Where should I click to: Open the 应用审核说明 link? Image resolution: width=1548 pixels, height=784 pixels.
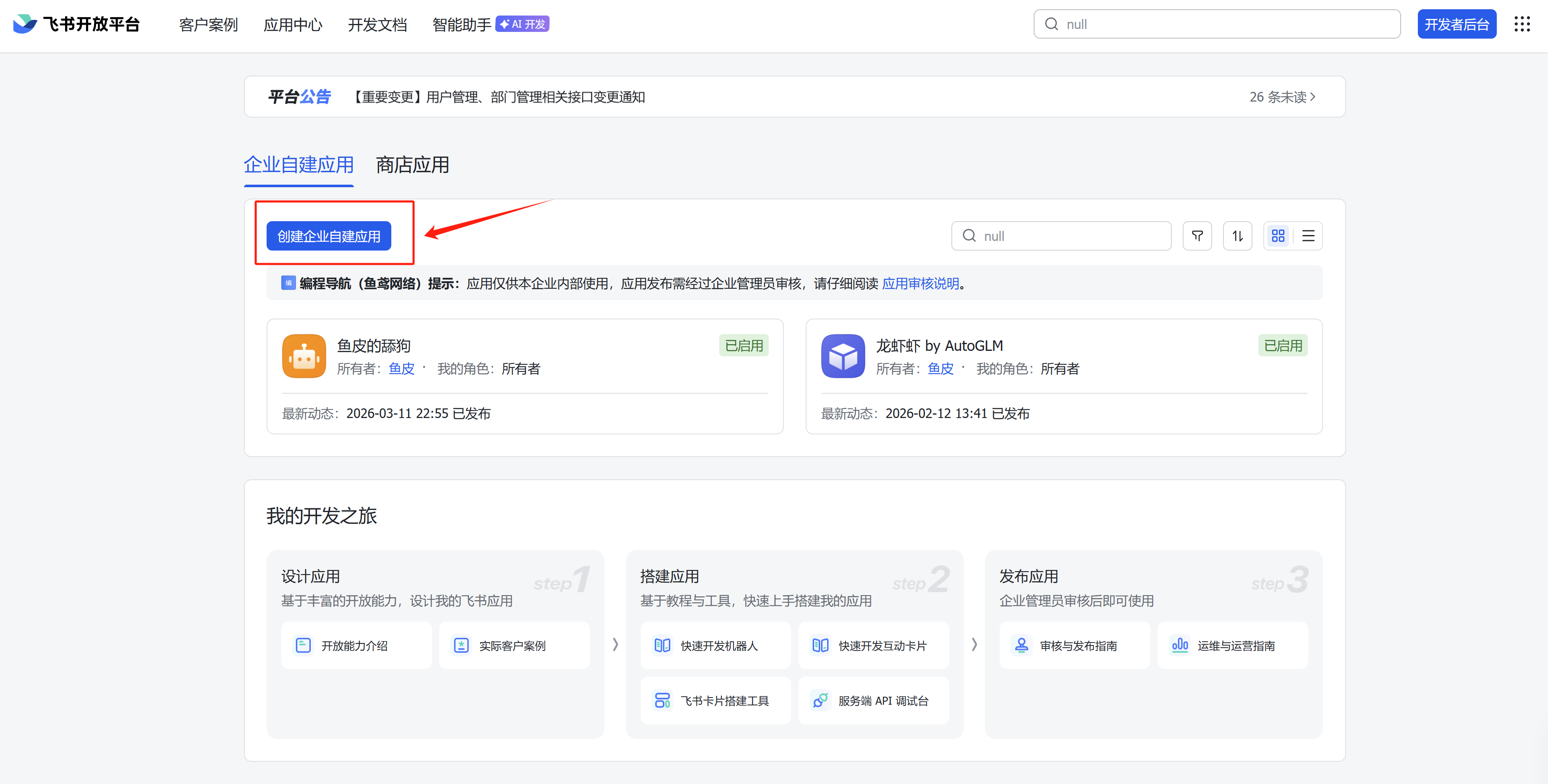tap(920, 284)
